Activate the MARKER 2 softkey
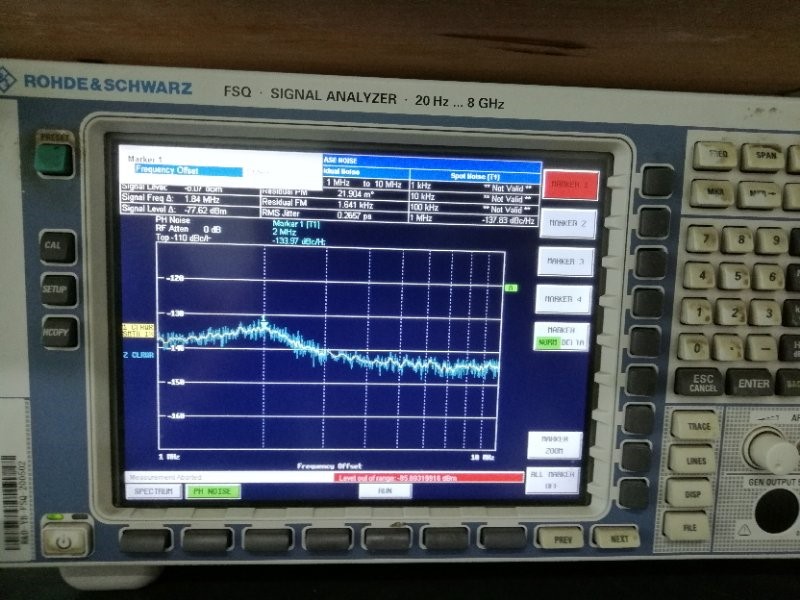Image resolution: width=800 pixels, height=600 pixels. point(567,223)
